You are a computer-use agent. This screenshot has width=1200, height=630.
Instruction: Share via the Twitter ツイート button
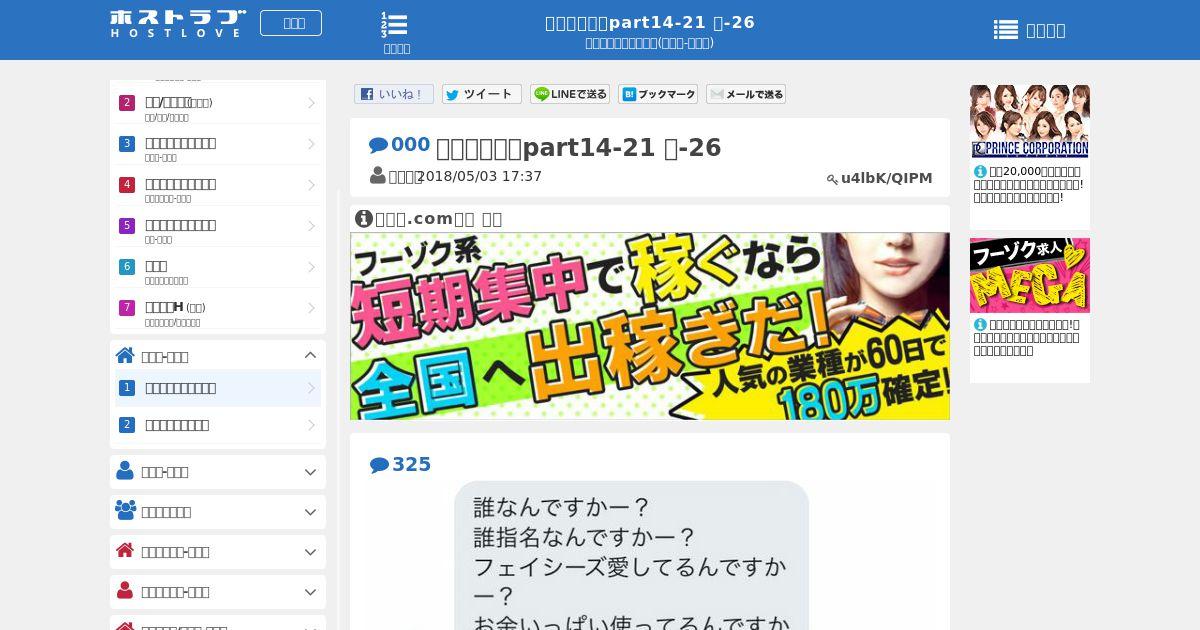tap(482, 94)
